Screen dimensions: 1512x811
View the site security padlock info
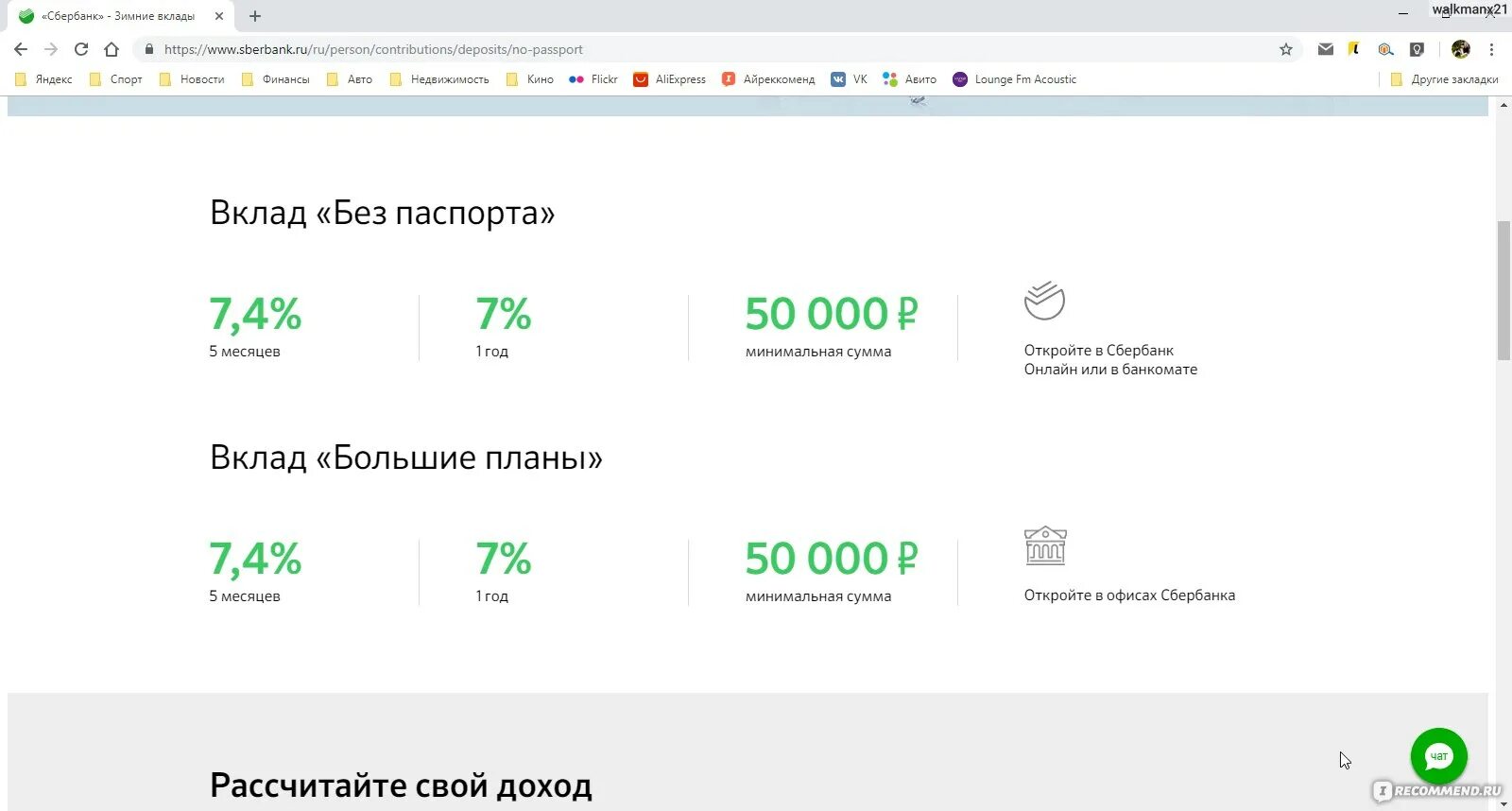(x=148, y=49)
